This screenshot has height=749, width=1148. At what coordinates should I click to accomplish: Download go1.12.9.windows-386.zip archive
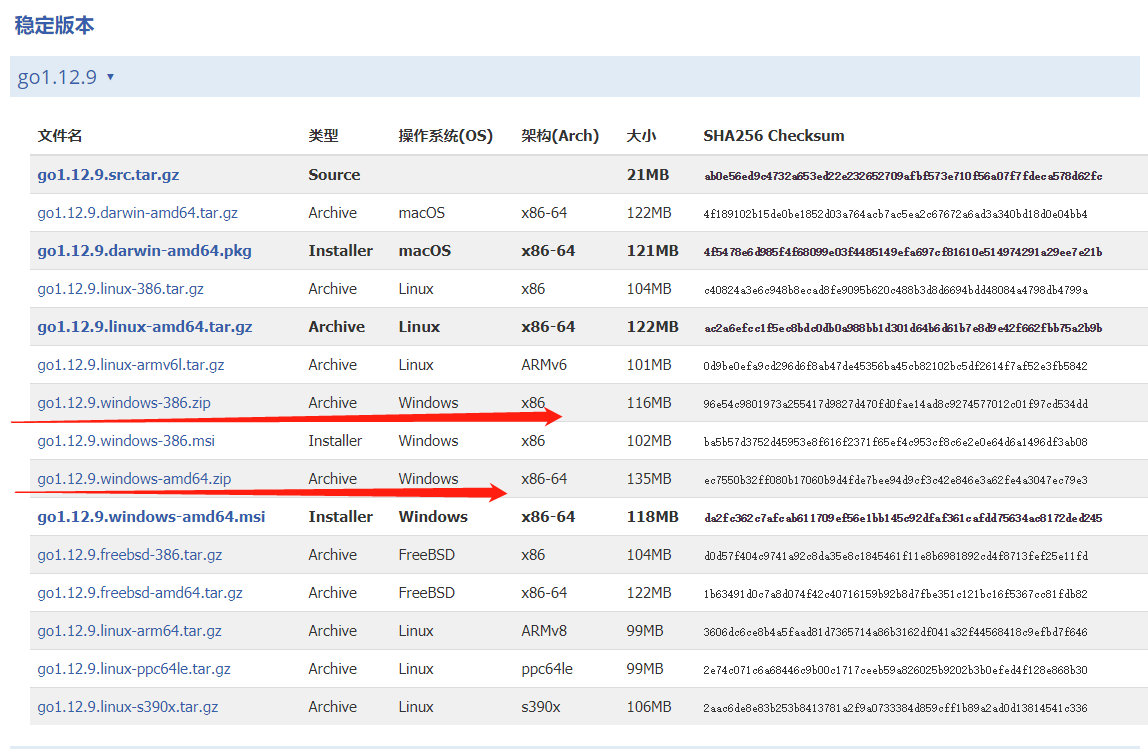(x=124, y=403)
